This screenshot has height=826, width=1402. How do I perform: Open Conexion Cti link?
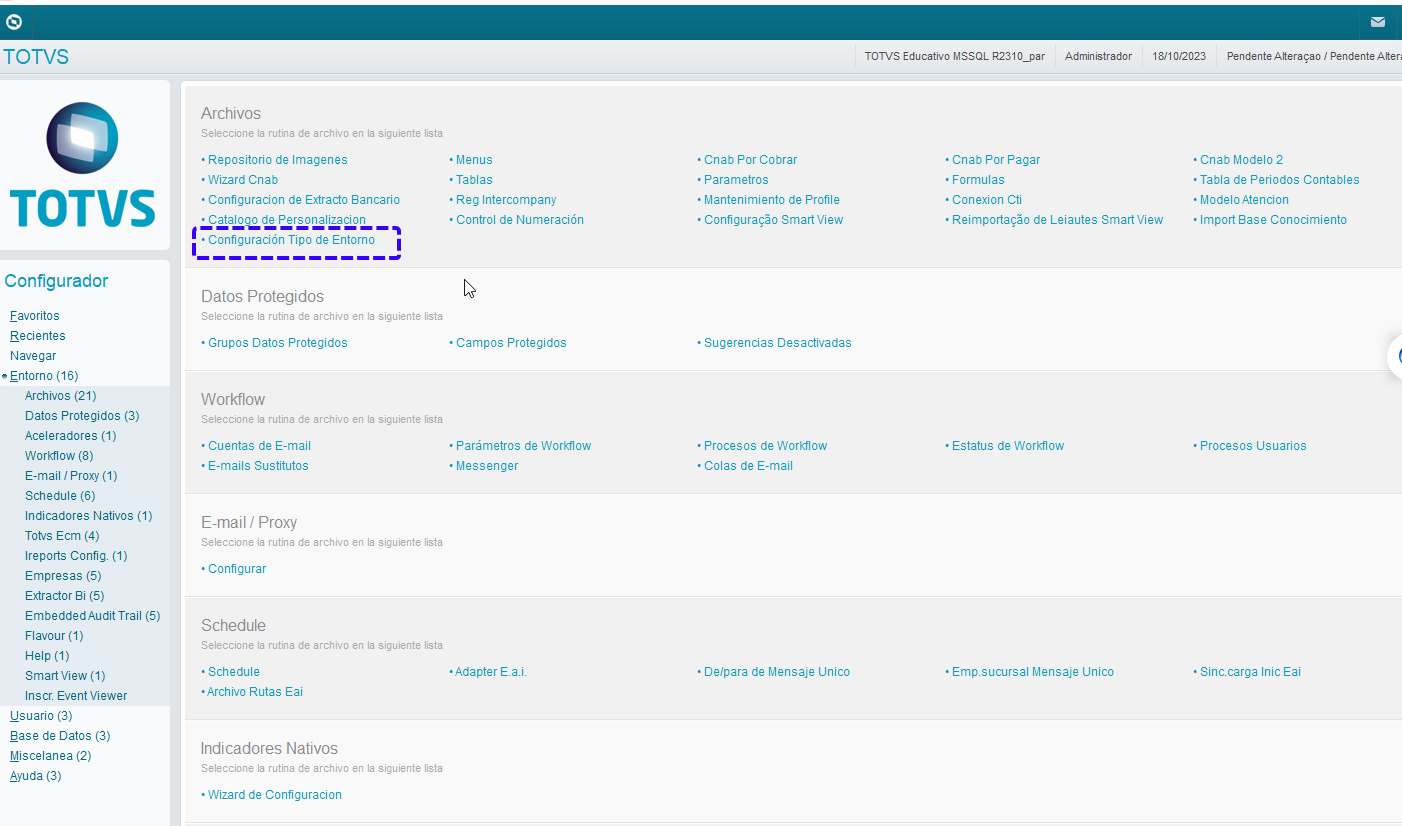coord(987,200)
